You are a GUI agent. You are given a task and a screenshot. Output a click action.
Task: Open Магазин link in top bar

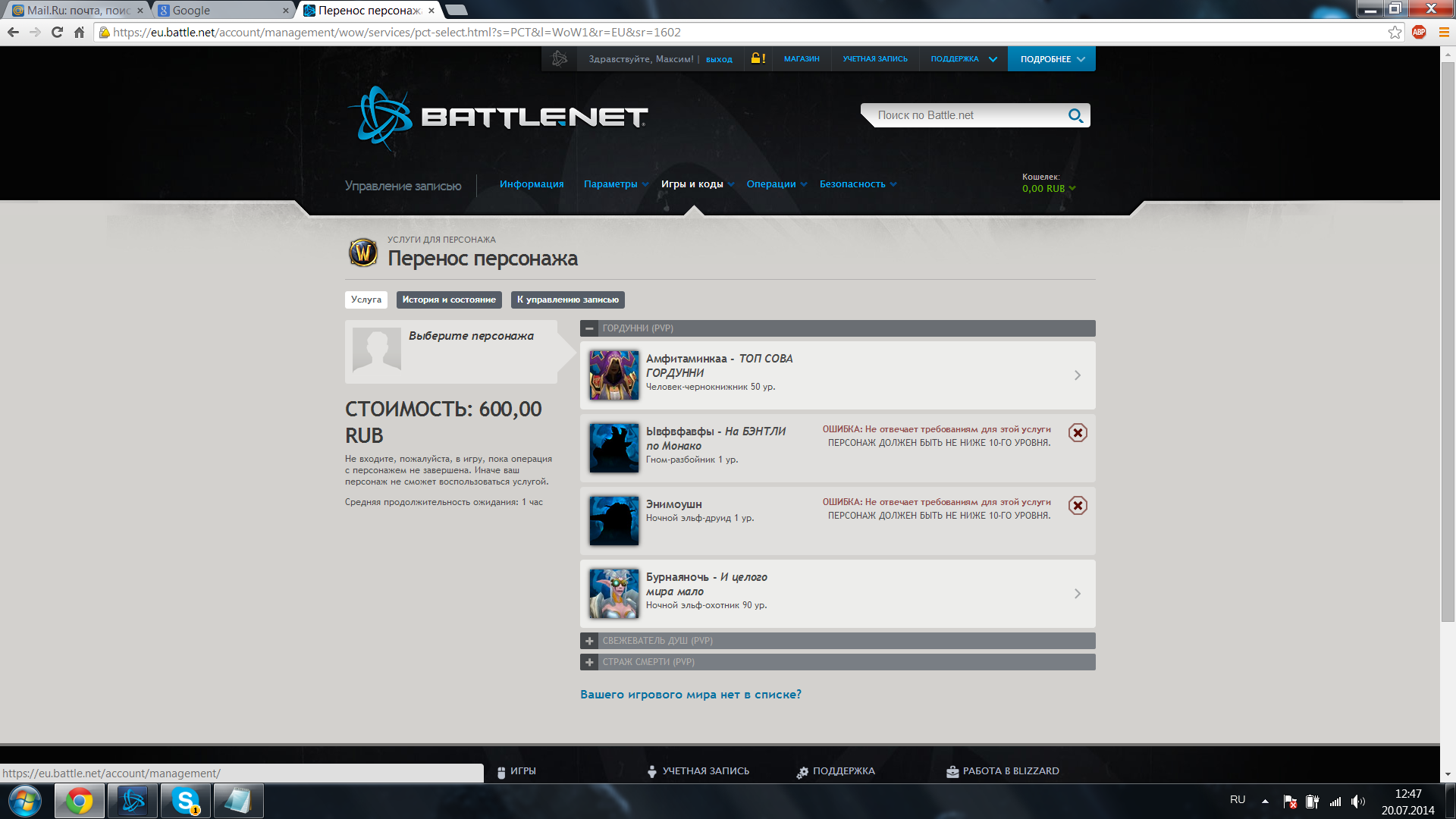point(802,58)
